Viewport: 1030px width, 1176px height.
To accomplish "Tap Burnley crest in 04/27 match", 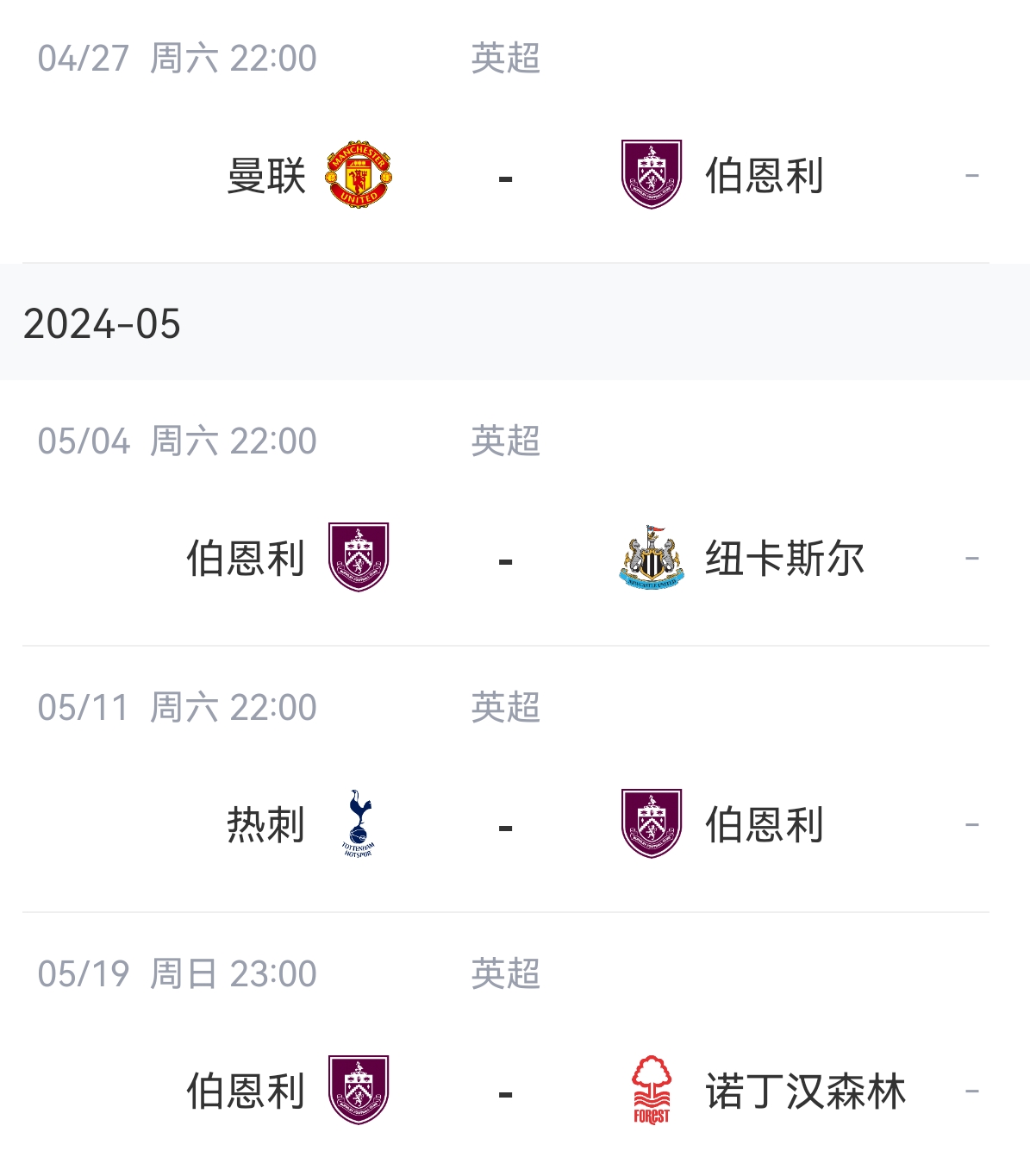I will point(652,174).
